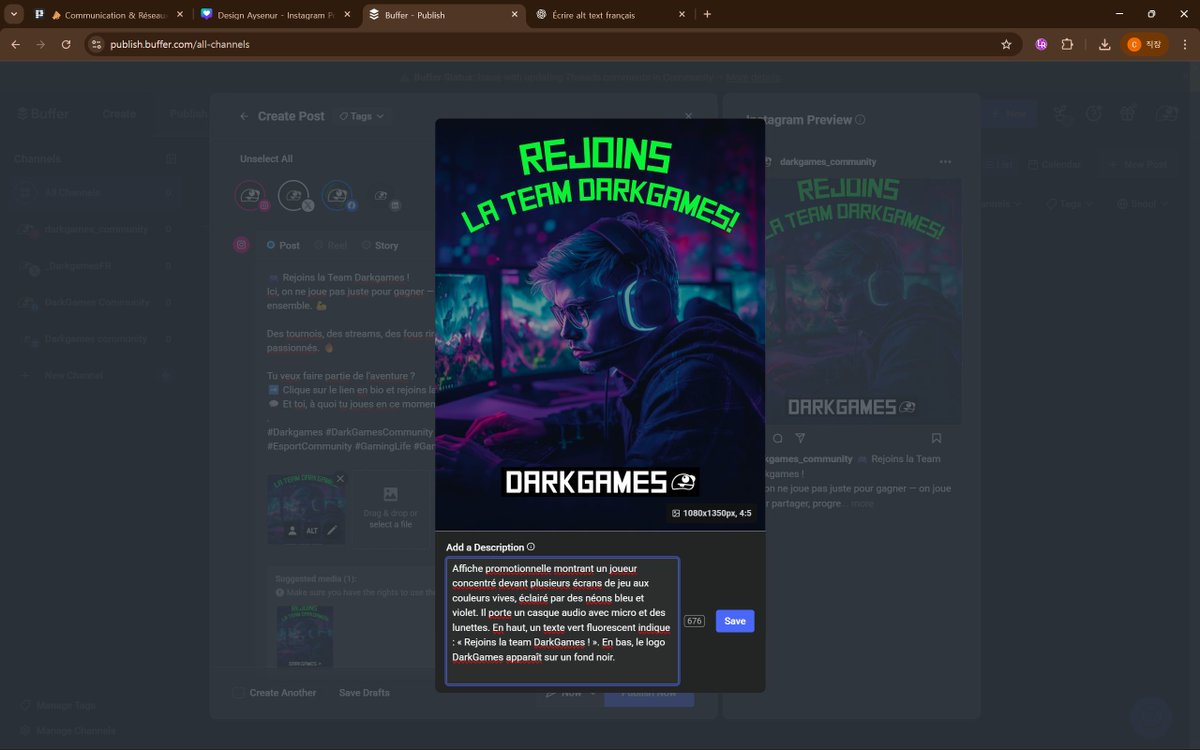The height and width of the screenshot is (750, 1200).
Task: Click pencil edit icon on attached image
Action: pos(332,530)
